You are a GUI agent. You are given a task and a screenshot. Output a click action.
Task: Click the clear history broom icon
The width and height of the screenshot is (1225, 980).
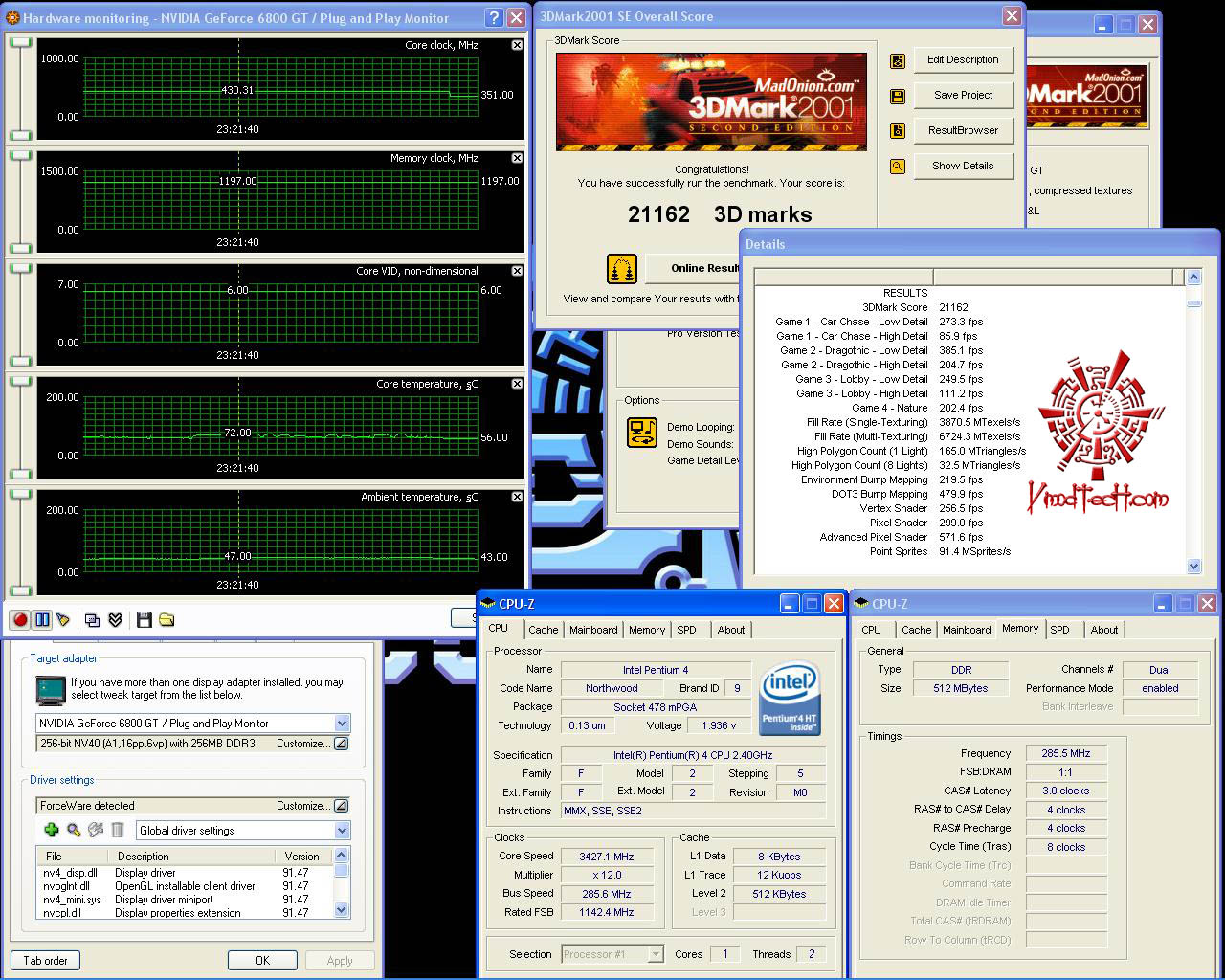[64, 620]
